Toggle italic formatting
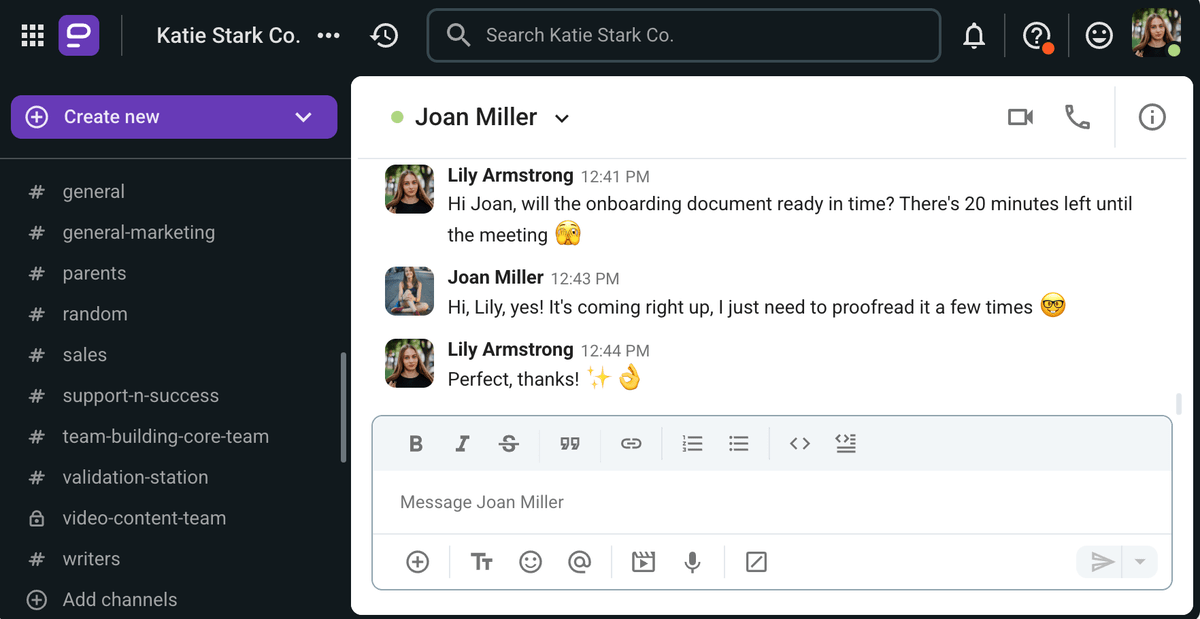The width and height of the screenshot is (1200, 619). tap(462, 444)
